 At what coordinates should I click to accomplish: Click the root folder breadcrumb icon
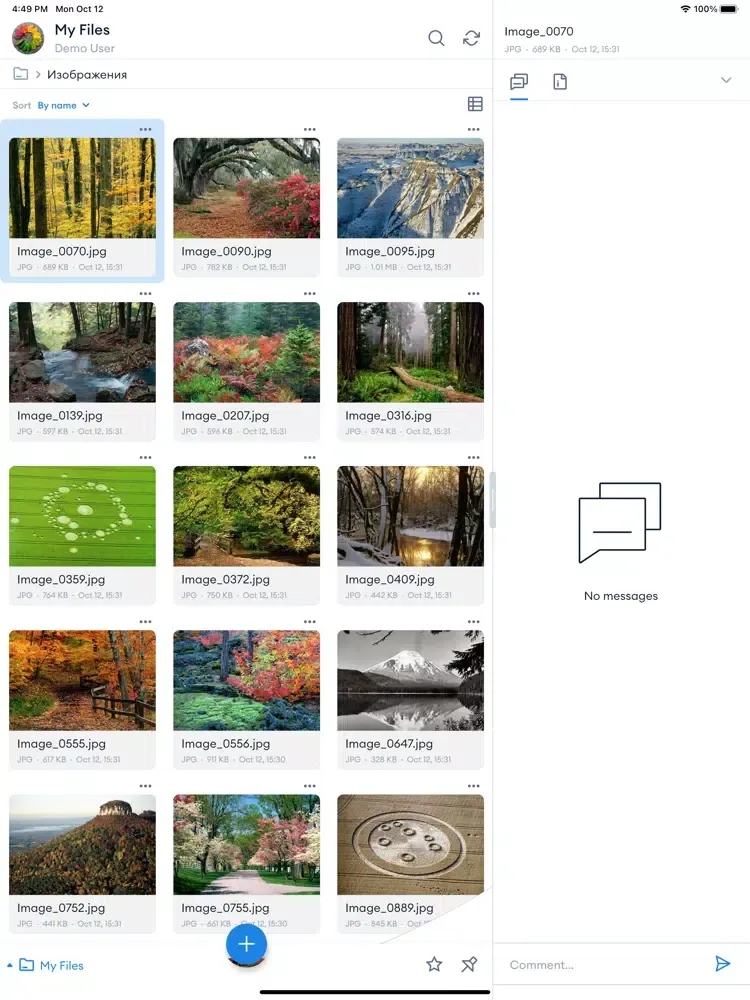(20, 74)
